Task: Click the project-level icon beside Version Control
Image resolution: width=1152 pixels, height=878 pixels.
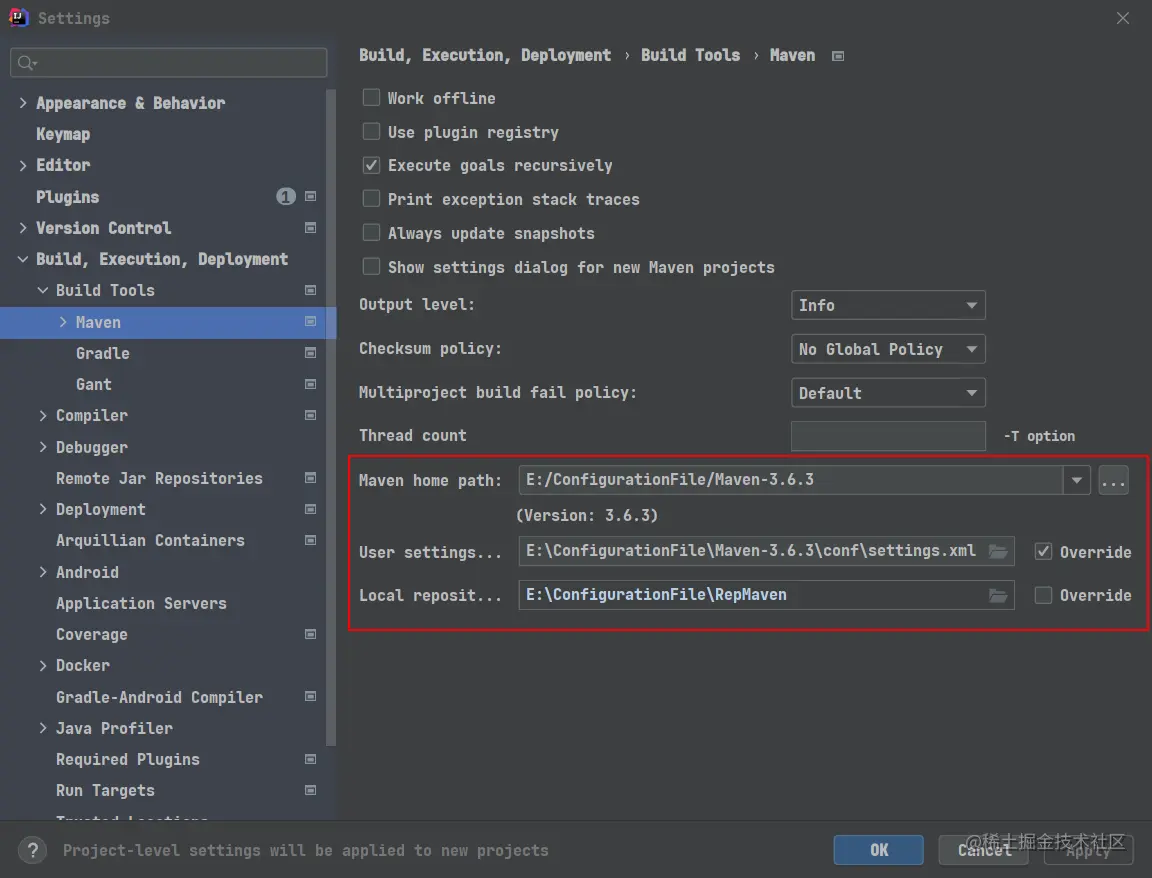Action: (x=311, y=228)
